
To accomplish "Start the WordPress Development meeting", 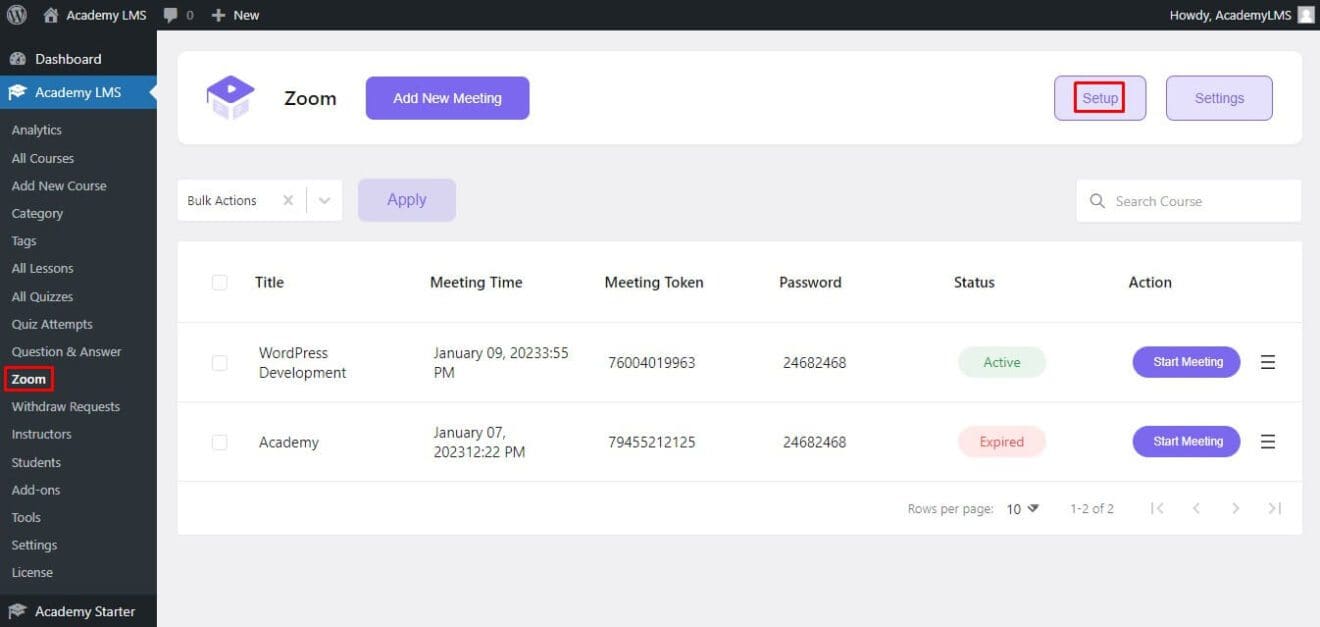I will point(1186,362).
